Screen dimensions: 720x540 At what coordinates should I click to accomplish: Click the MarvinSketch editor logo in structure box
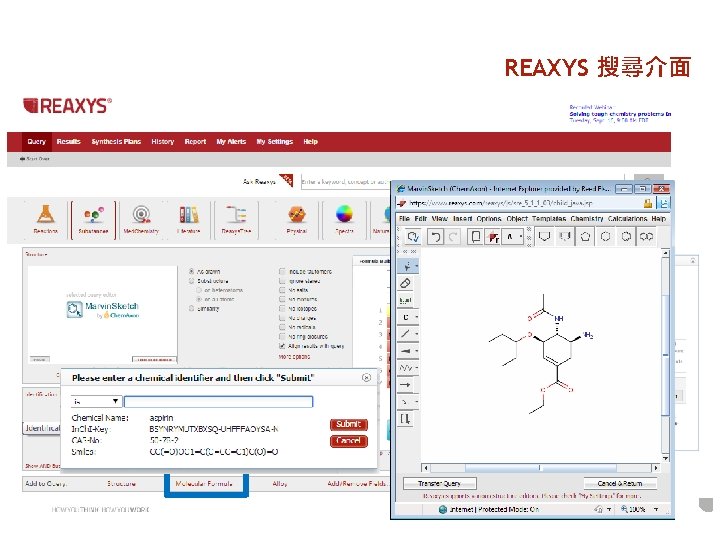pyautogui.click(x=102, y=310)
